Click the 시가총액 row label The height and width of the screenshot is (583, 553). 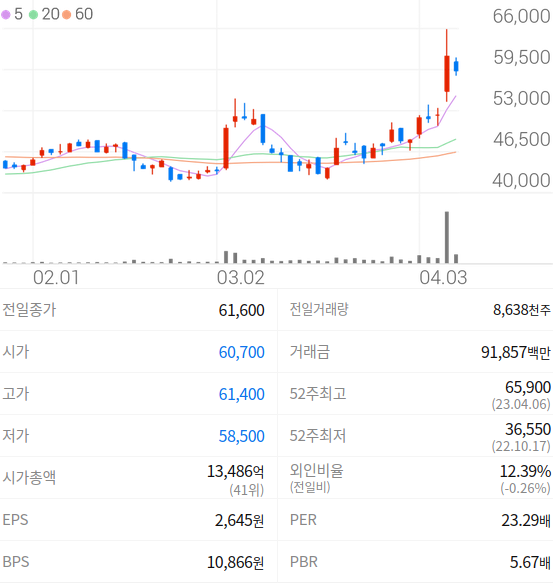coord(29,478)
